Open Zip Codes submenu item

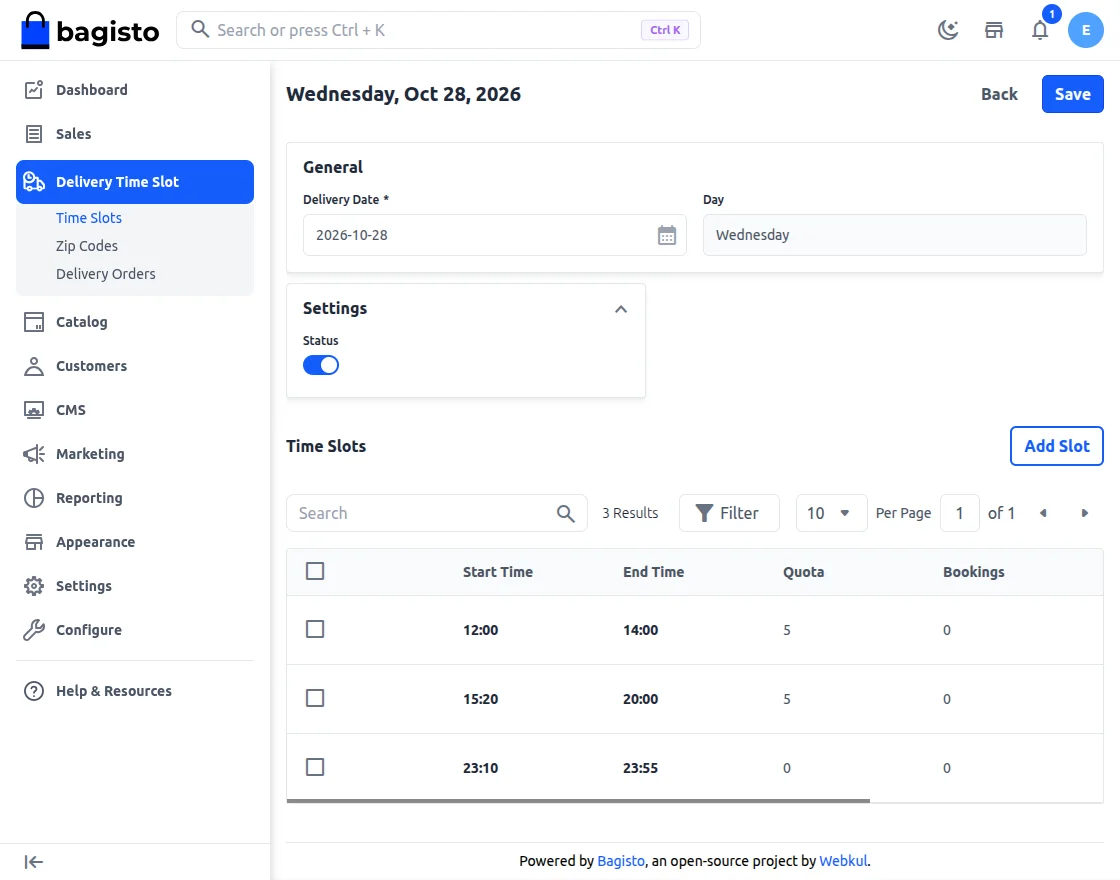point(86,246)
